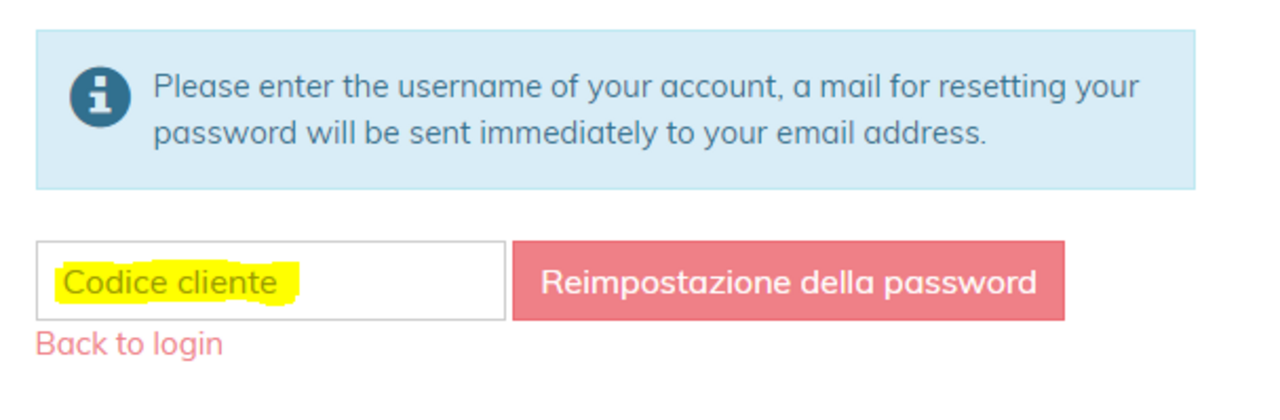Click the pink reset password button
Screen dimensions: 1280x420
click(x=788, y=281)
